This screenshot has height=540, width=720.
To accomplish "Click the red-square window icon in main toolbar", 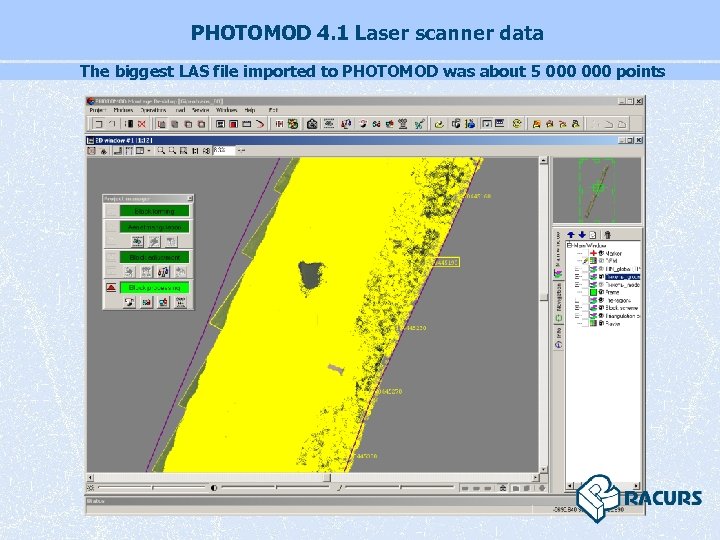I will pyautogui.click(x=233, y=124).
